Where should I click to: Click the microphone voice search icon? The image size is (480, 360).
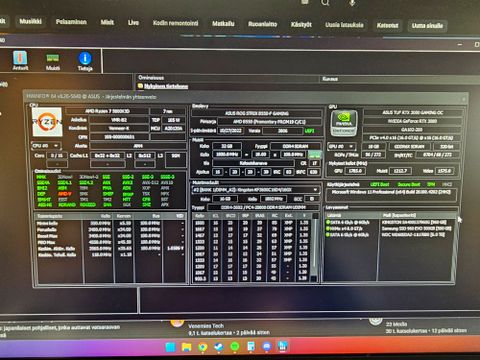352,3
